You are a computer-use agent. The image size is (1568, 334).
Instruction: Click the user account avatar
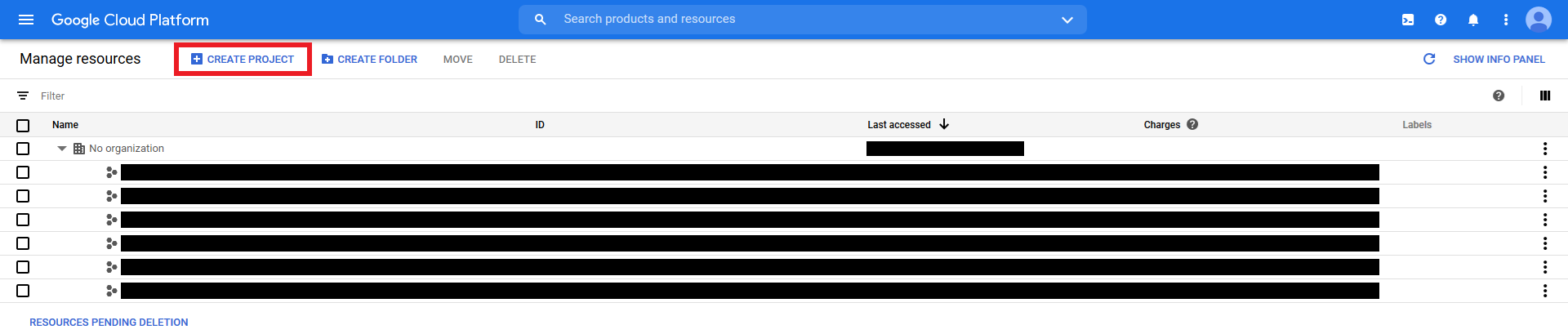click(1539, 20)
